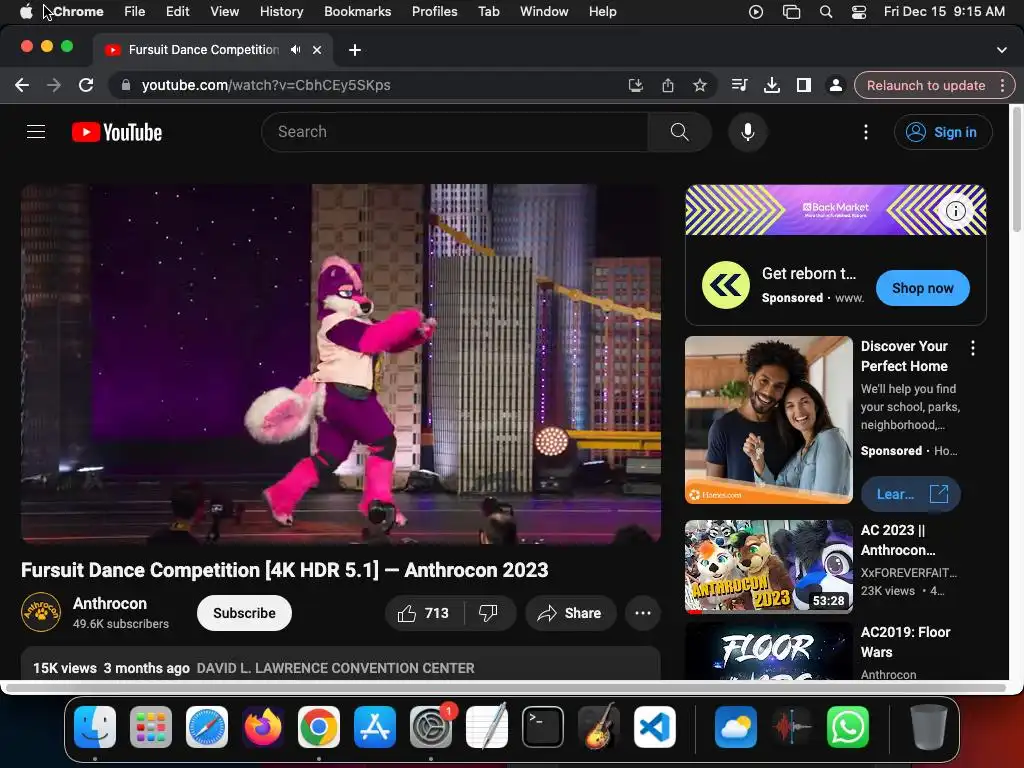Open Terminal from the Dock
Image resolution: width=1024 pixels, height=768 pixels.
(543, 727)
